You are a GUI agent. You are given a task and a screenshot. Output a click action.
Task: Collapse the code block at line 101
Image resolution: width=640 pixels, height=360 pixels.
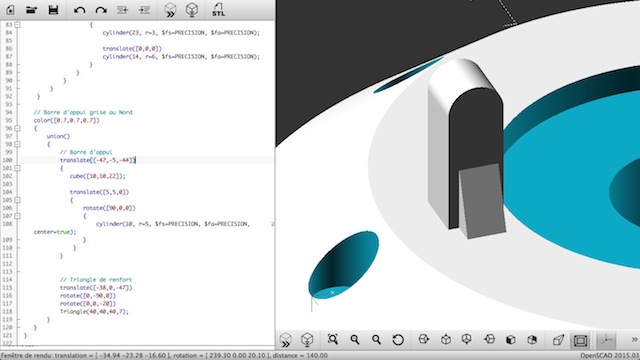17,168
